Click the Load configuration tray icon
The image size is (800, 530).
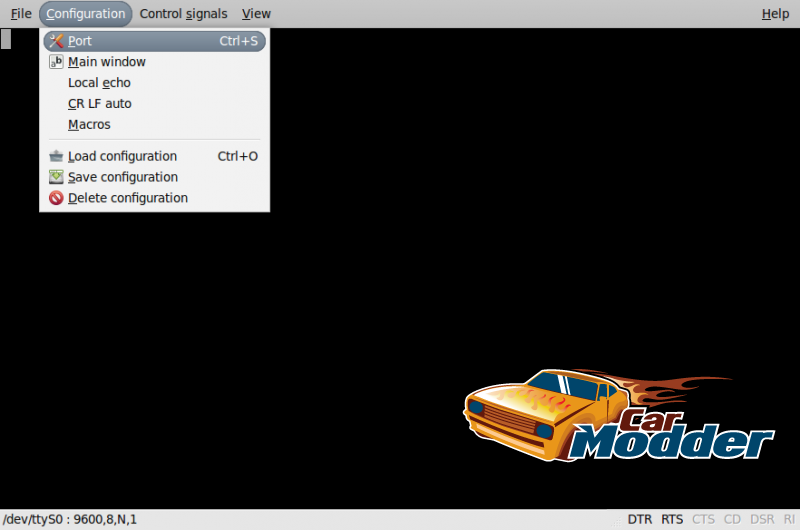[x=56, y=156]
